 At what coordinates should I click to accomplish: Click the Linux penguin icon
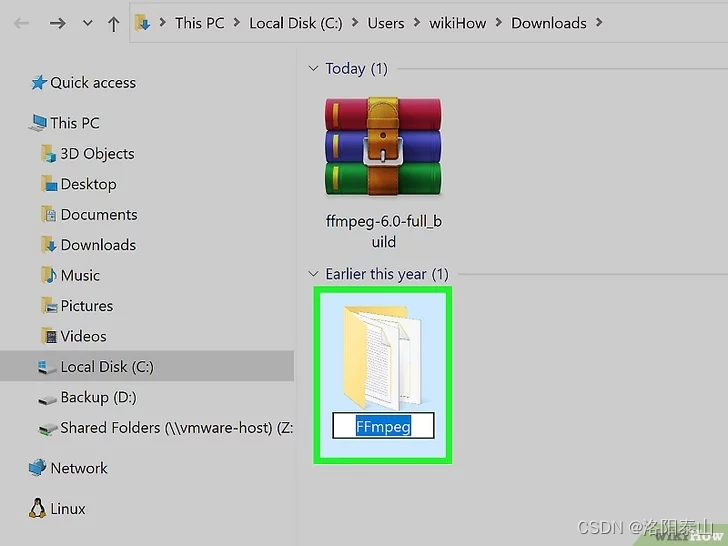tap(38, 508)
